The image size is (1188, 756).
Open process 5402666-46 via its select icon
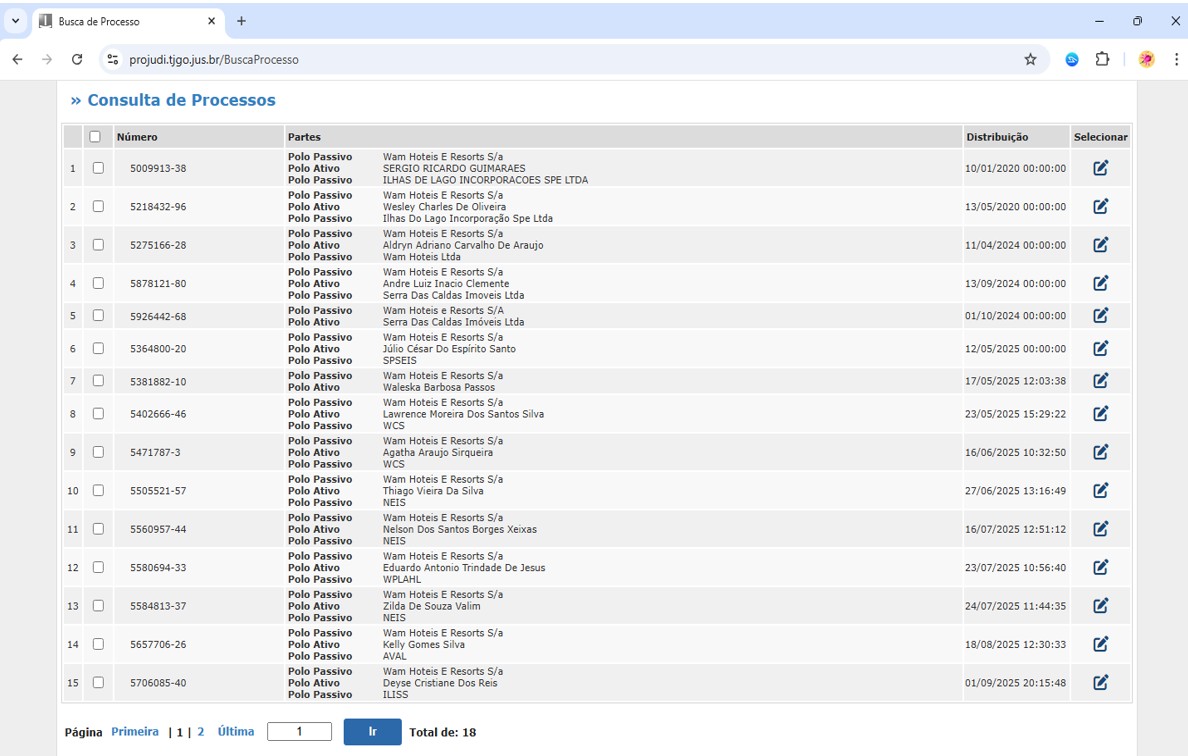coord(1100,414)
